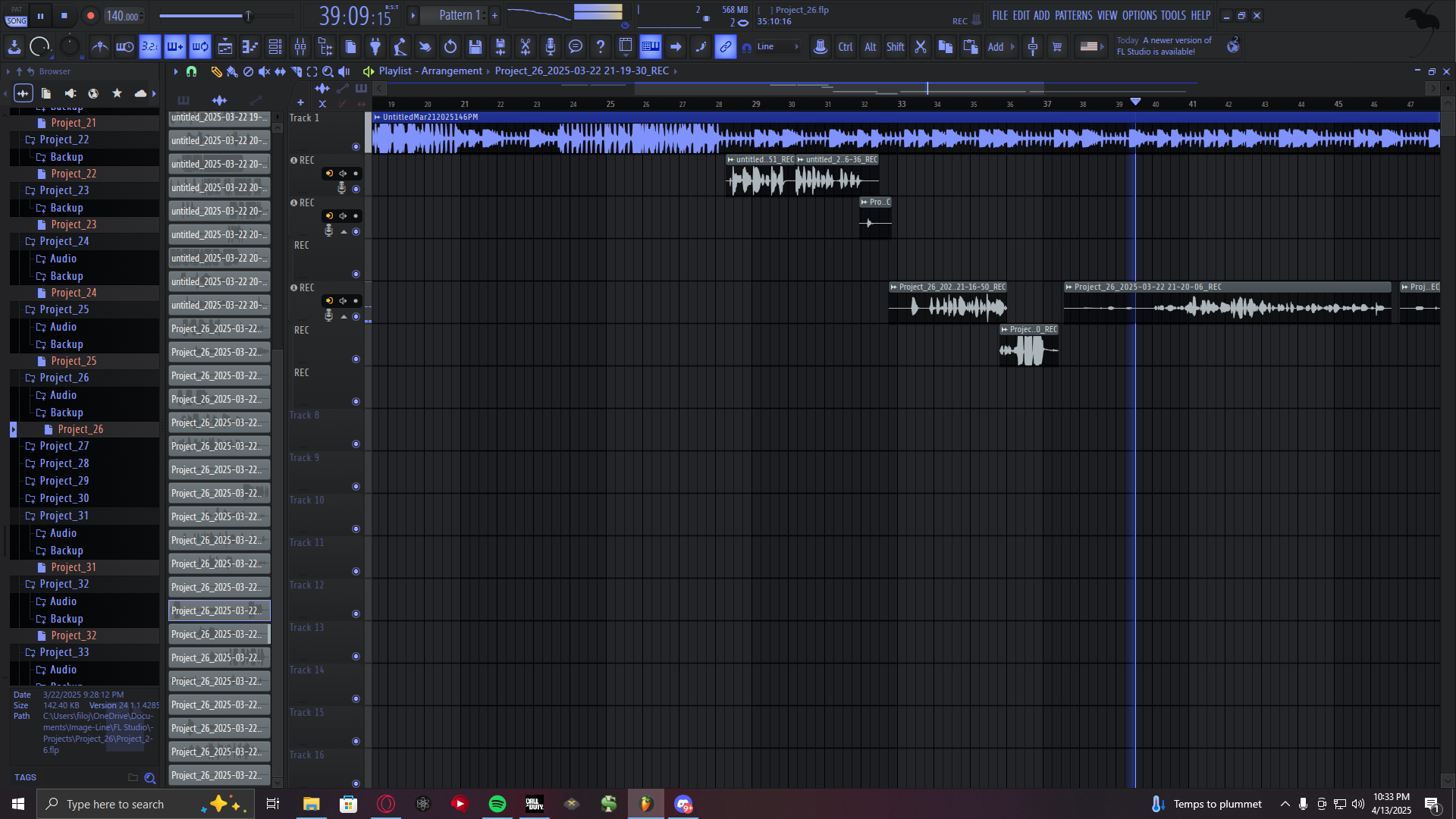Open the mixer view
Image resolution: width=1456 pixels, height=819 pixels.
[x=300, y=47]
